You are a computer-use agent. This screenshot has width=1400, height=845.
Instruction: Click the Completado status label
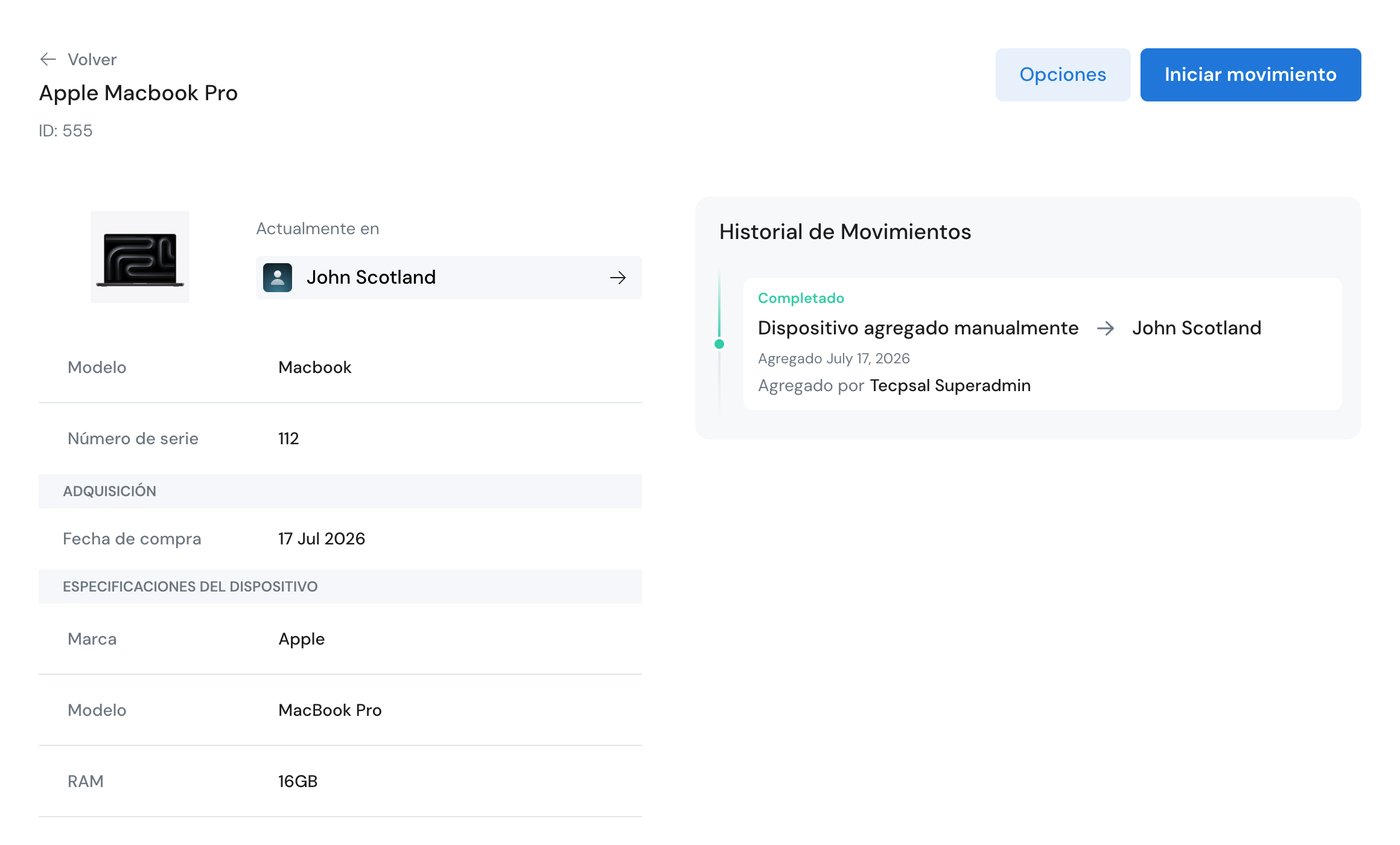(x=801, y=298)
